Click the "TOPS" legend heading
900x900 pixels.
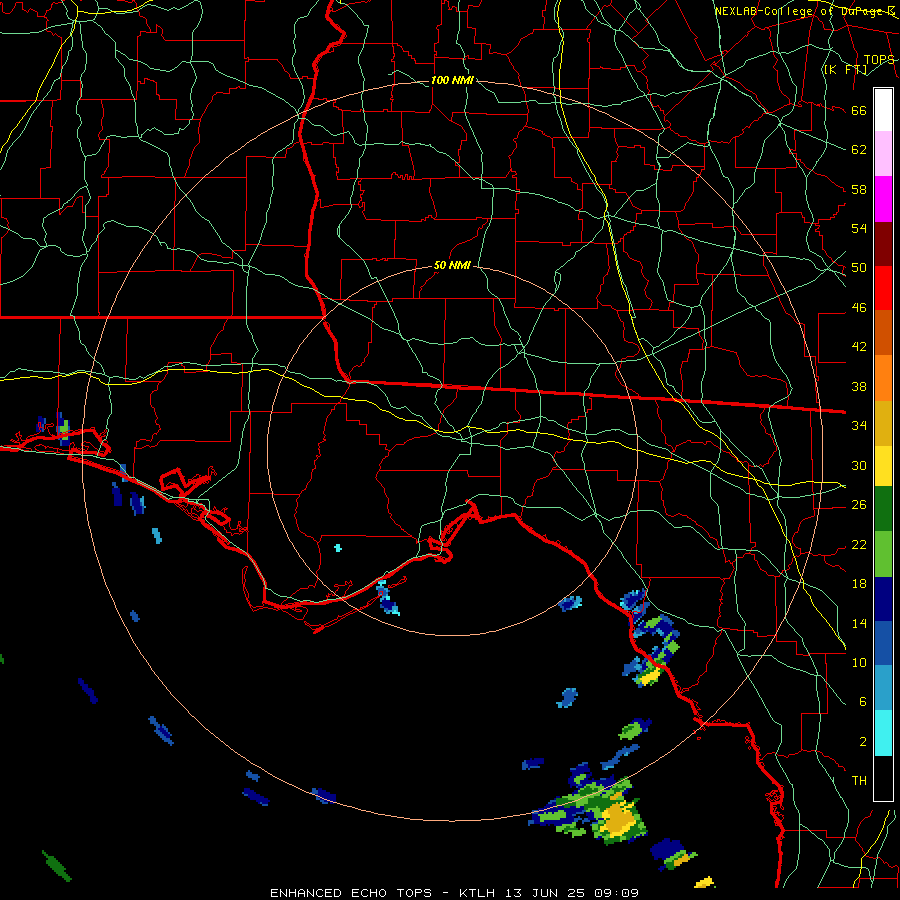(x=879, y=60)
